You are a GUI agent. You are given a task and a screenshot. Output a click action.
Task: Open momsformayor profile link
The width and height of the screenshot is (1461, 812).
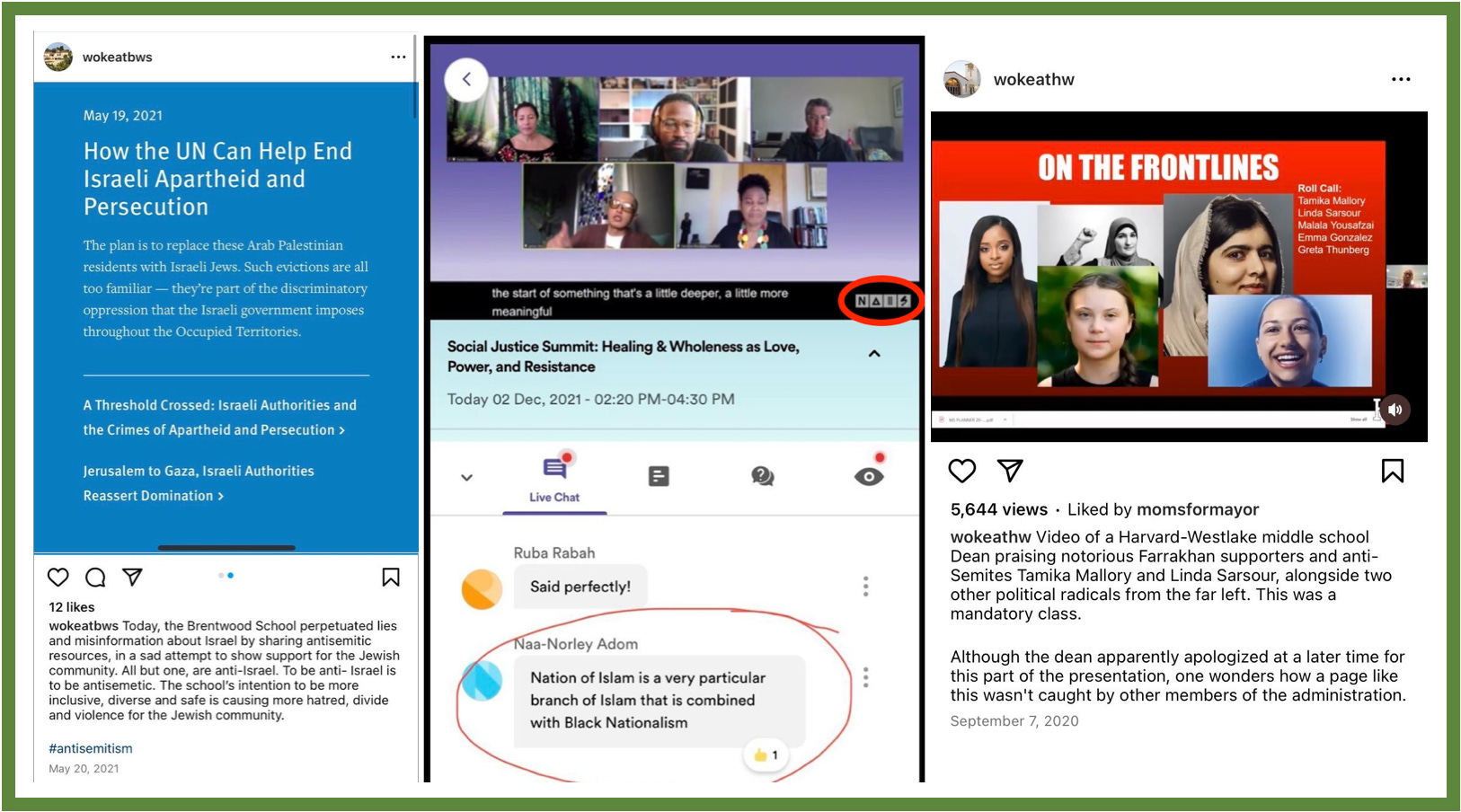[x=1198, y=509]
